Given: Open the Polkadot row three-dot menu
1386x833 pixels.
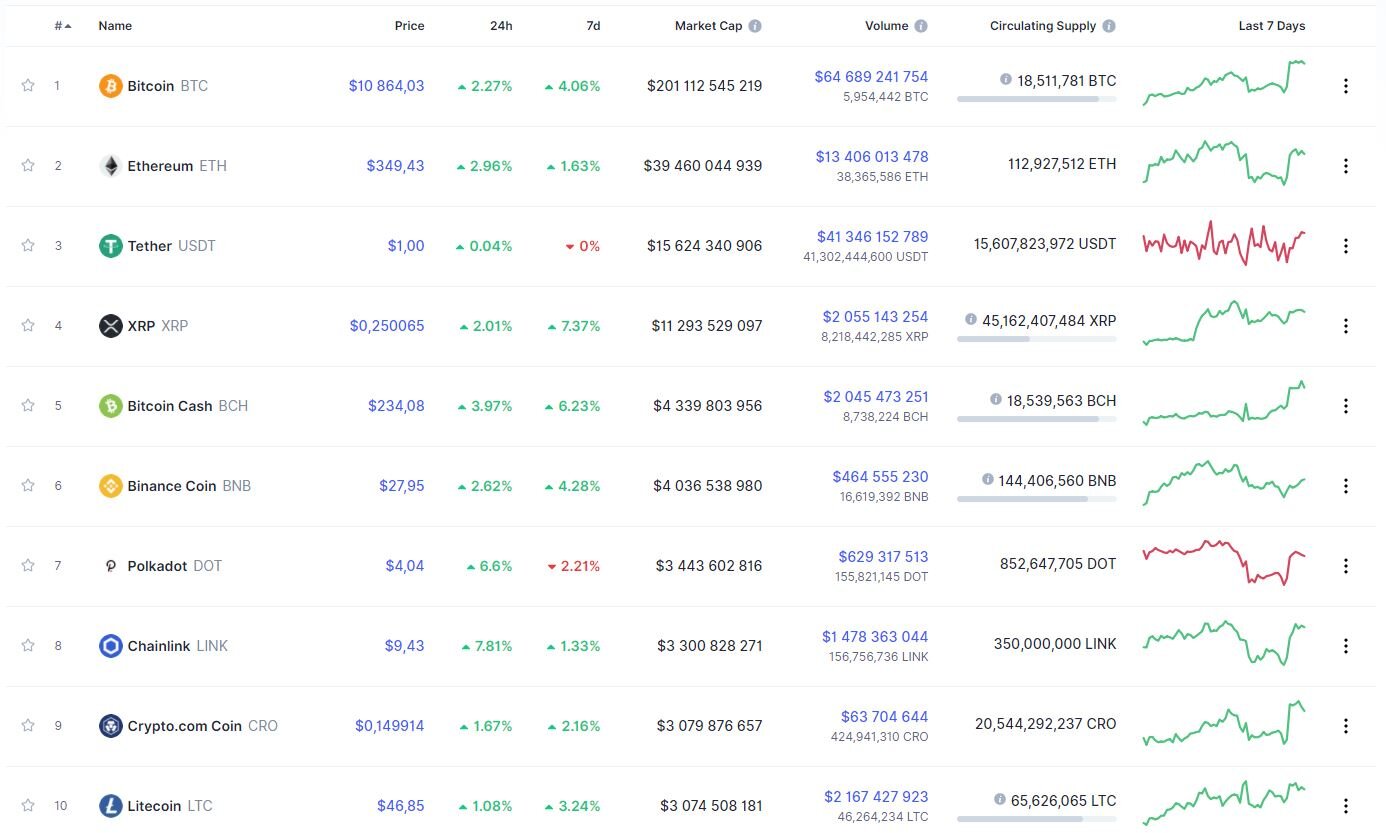Looking at the screenshot, I should click(1345, 566).
